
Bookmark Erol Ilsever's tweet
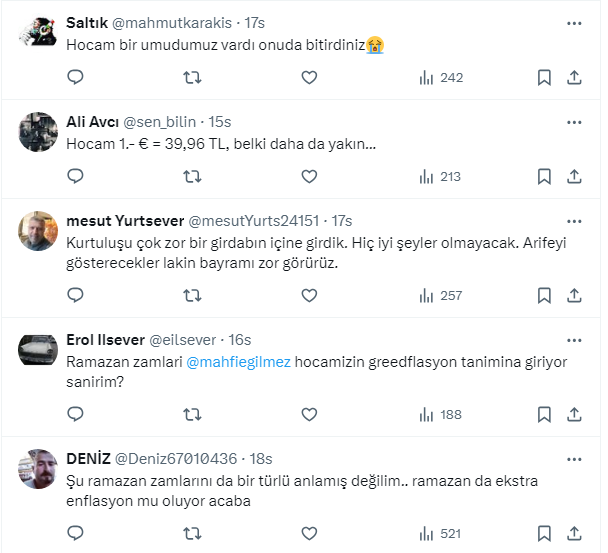[544, 414]
